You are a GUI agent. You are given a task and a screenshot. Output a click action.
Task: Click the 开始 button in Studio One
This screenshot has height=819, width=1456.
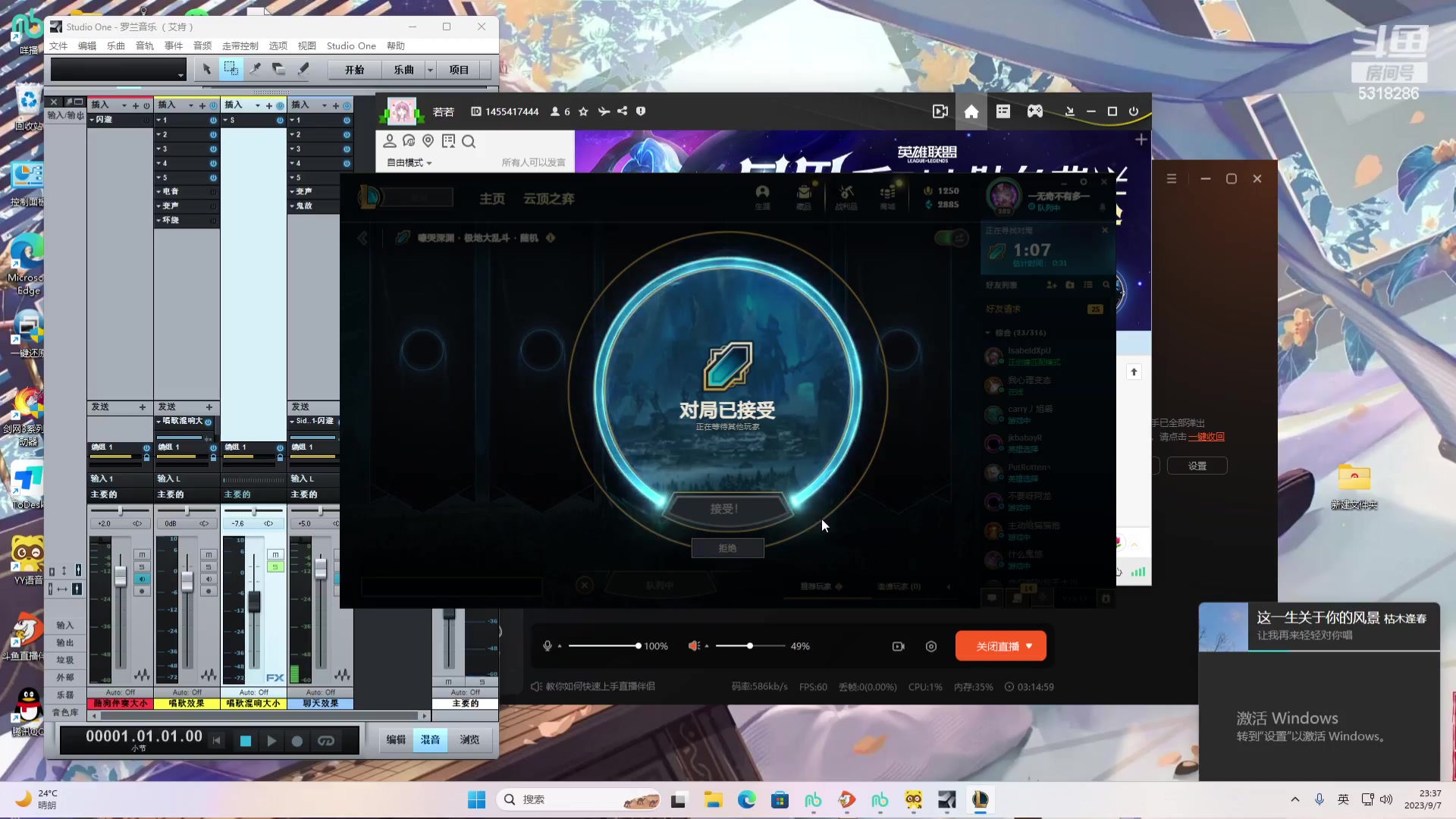[354, 70]
